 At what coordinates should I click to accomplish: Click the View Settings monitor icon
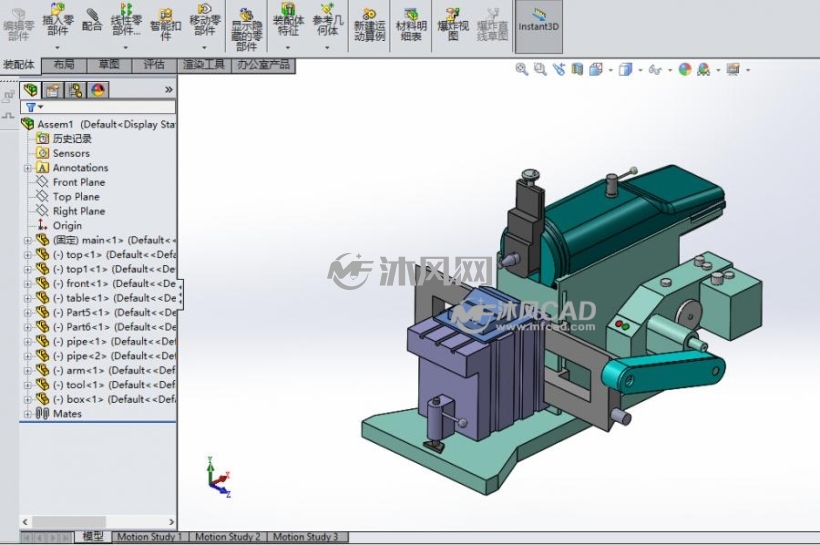pos(733,69)
